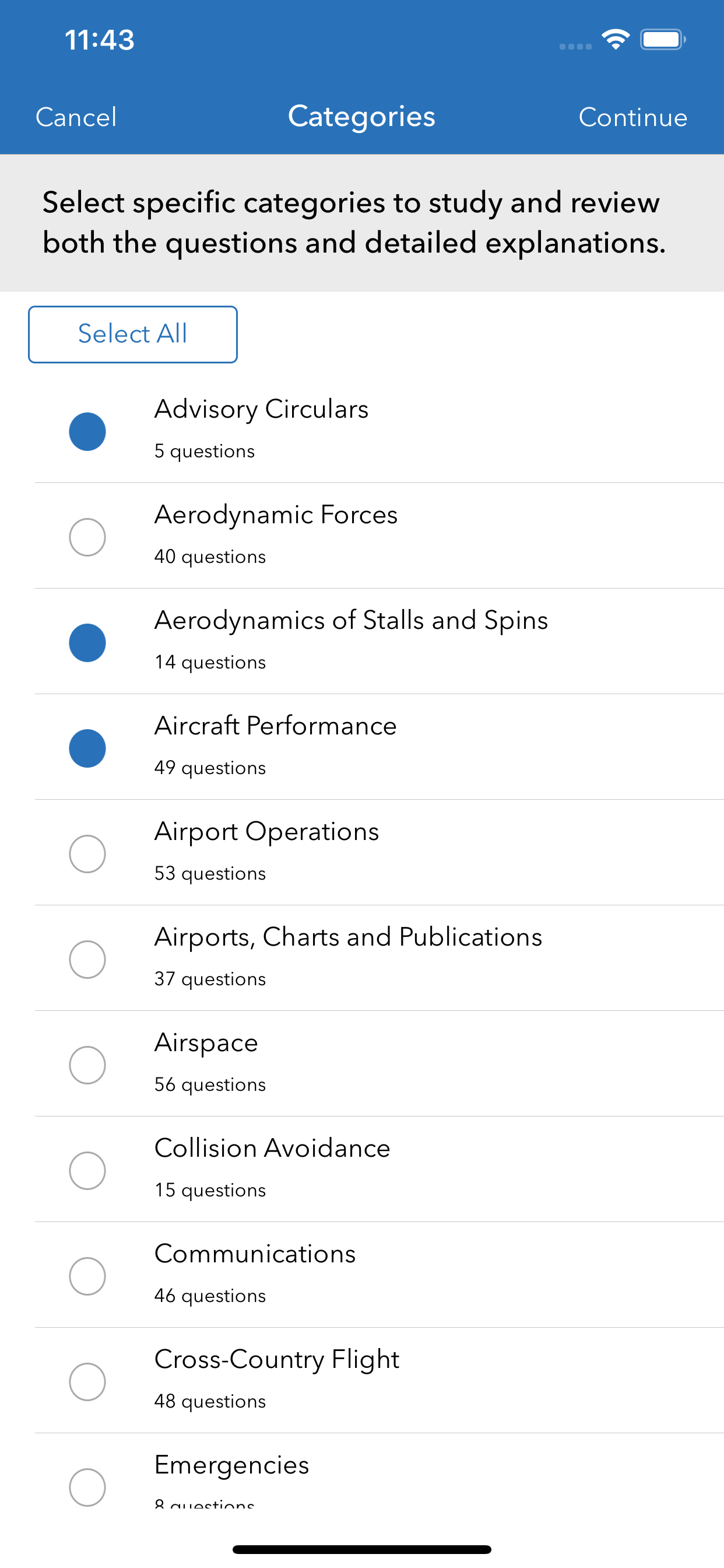Check the Cross-Country Flight circle
724x1568 pixels.
(87, 1381)
